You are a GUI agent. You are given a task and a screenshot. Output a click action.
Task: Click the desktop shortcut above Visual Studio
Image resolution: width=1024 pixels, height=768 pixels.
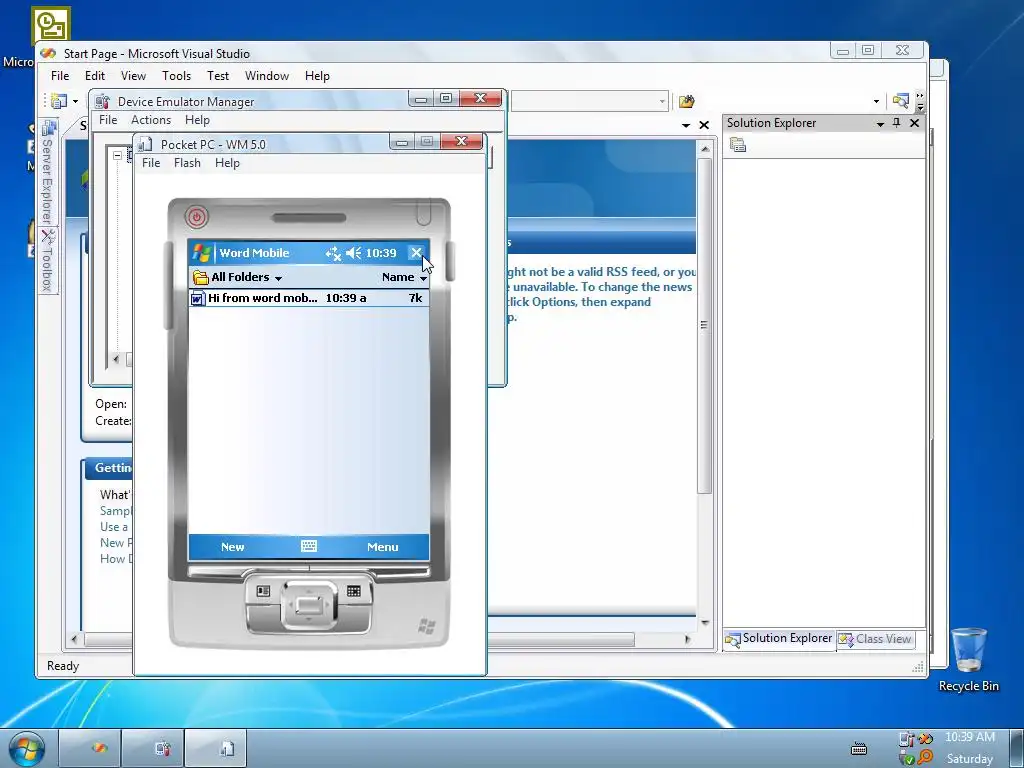(x=51, y=25)
